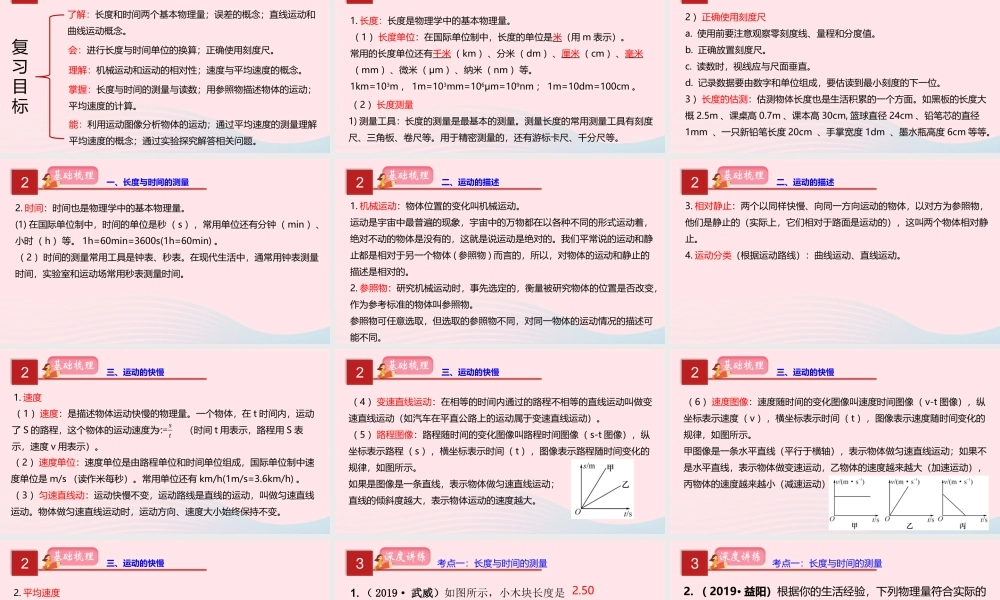1000x600 pixels.
Task: Select the slide with 3. 相对静止
Action: coord(835,251)
